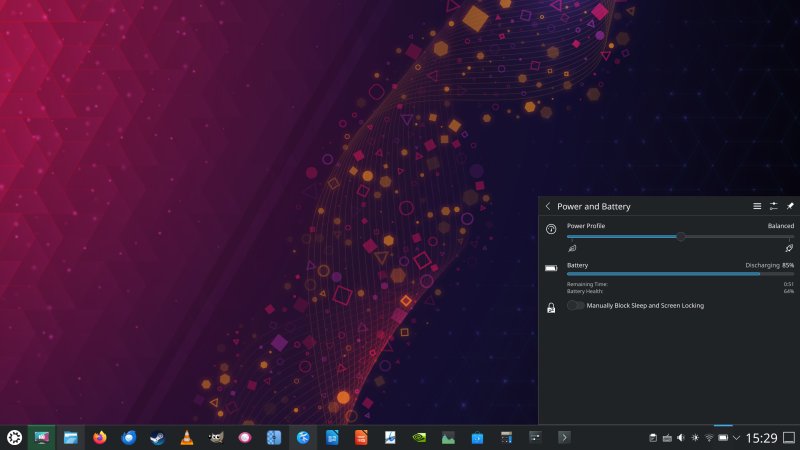This screenshot has width=800, height=450.
Task: Open the system monitor display icon in taskbar
Action: click(x=42, y=438)
